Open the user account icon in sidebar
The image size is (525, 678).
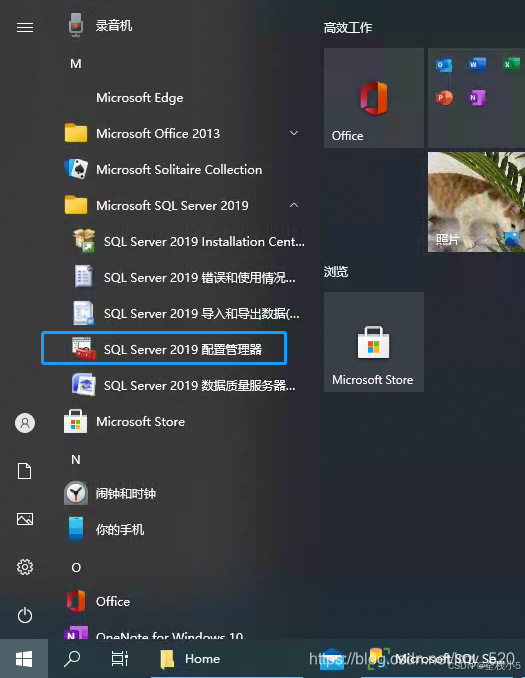[25, 423]
